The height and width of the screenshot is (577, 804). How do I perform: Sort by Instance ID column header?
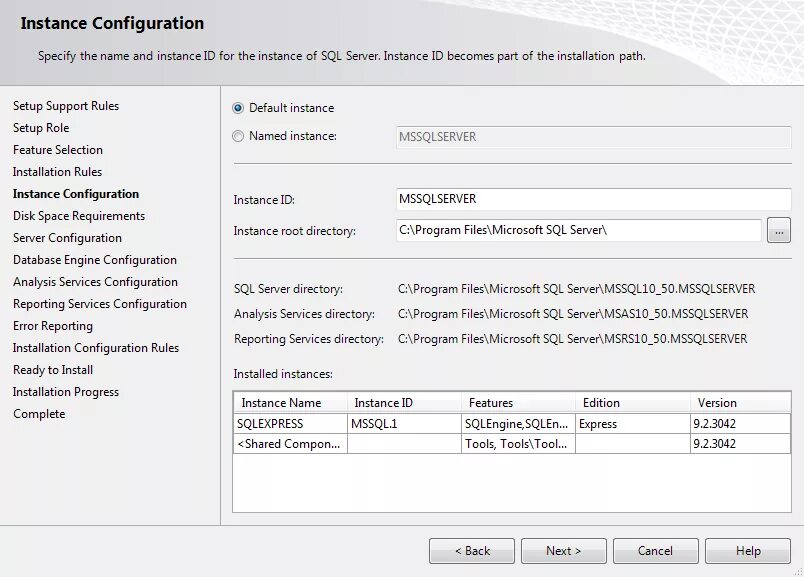[x=404, y=403]
